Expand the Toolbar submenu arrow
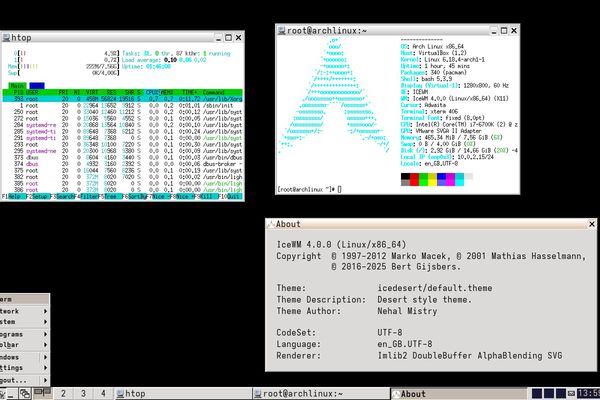Viewport: 600px width, 400px height. pos(46,345)
